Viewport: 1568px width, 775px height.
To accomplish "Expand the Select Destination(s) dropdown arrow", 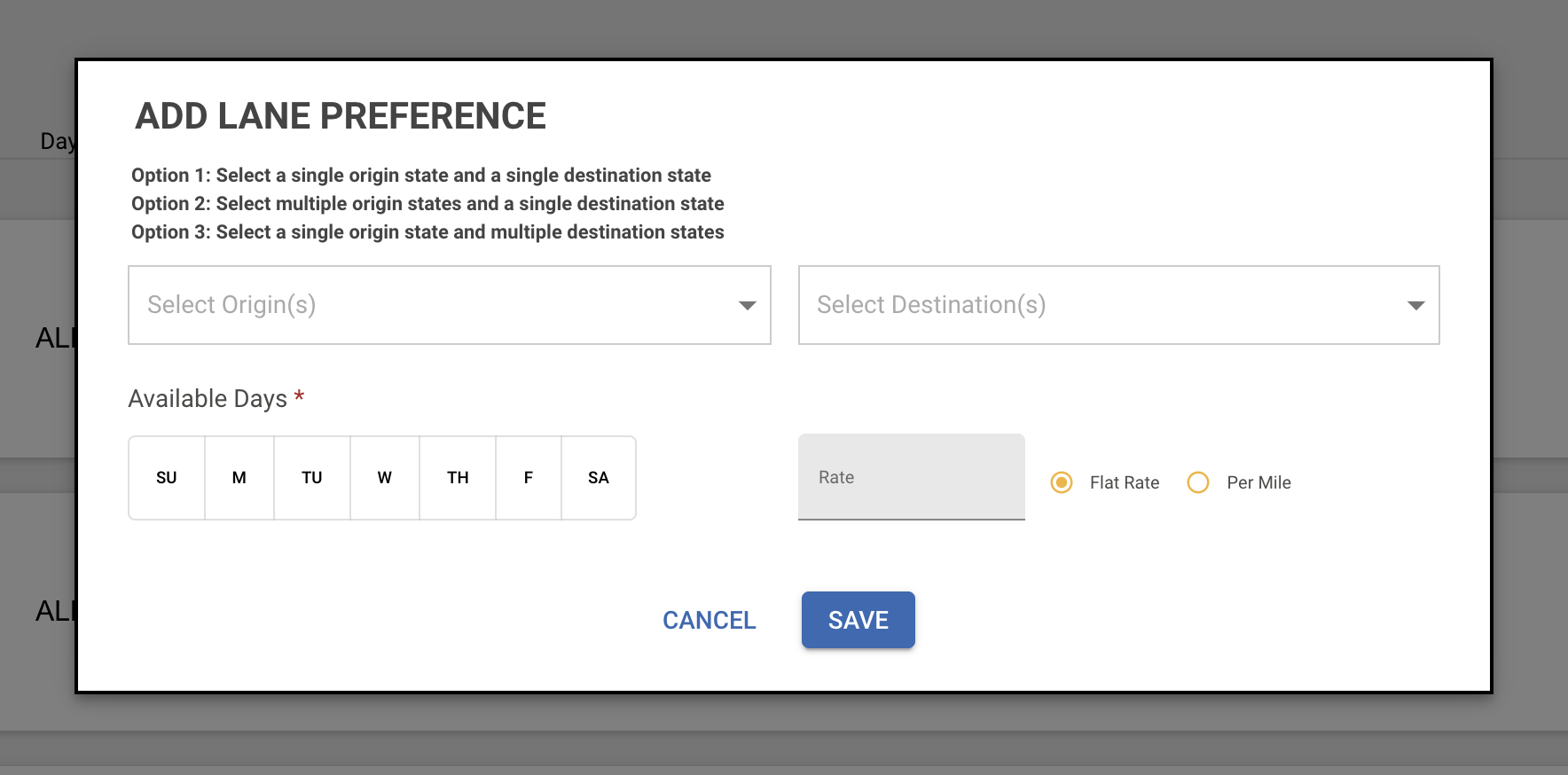I will pyautogui.click(x=1415, y=305).
